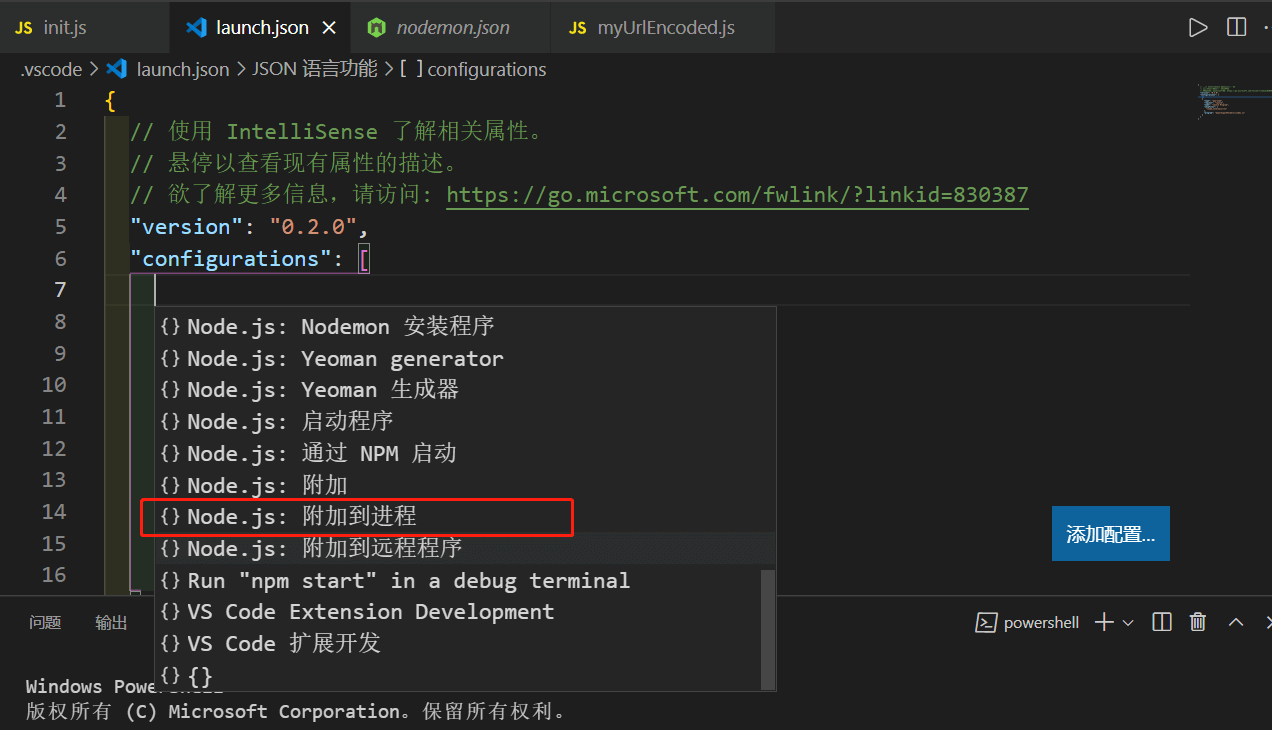Choose Node.js: Yeoman 生成器 suggestion
This screenshot has width=1272, height=730.
coord(465,390)
